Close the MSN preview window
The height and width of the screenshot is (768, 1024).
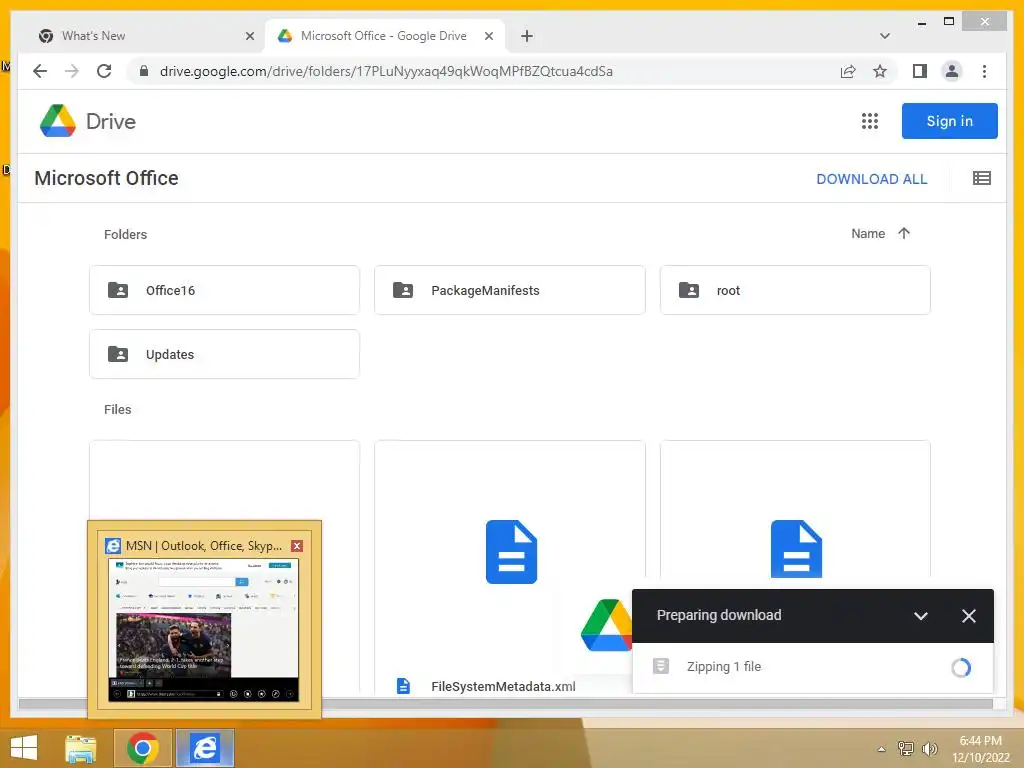(296, 546)
